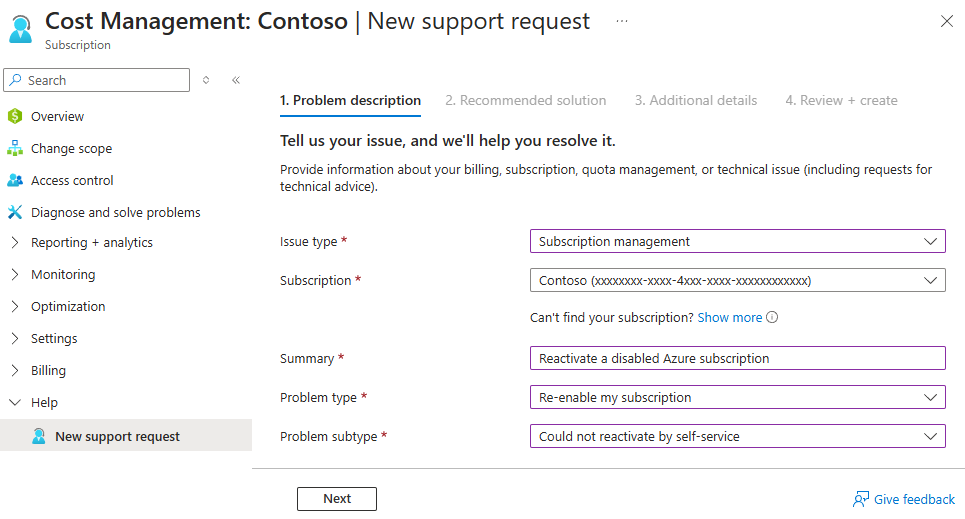The width and height of the screenshot is (965, 519).
Task: Click the info icon next to Show more
Action: click(x=772, y=317)
